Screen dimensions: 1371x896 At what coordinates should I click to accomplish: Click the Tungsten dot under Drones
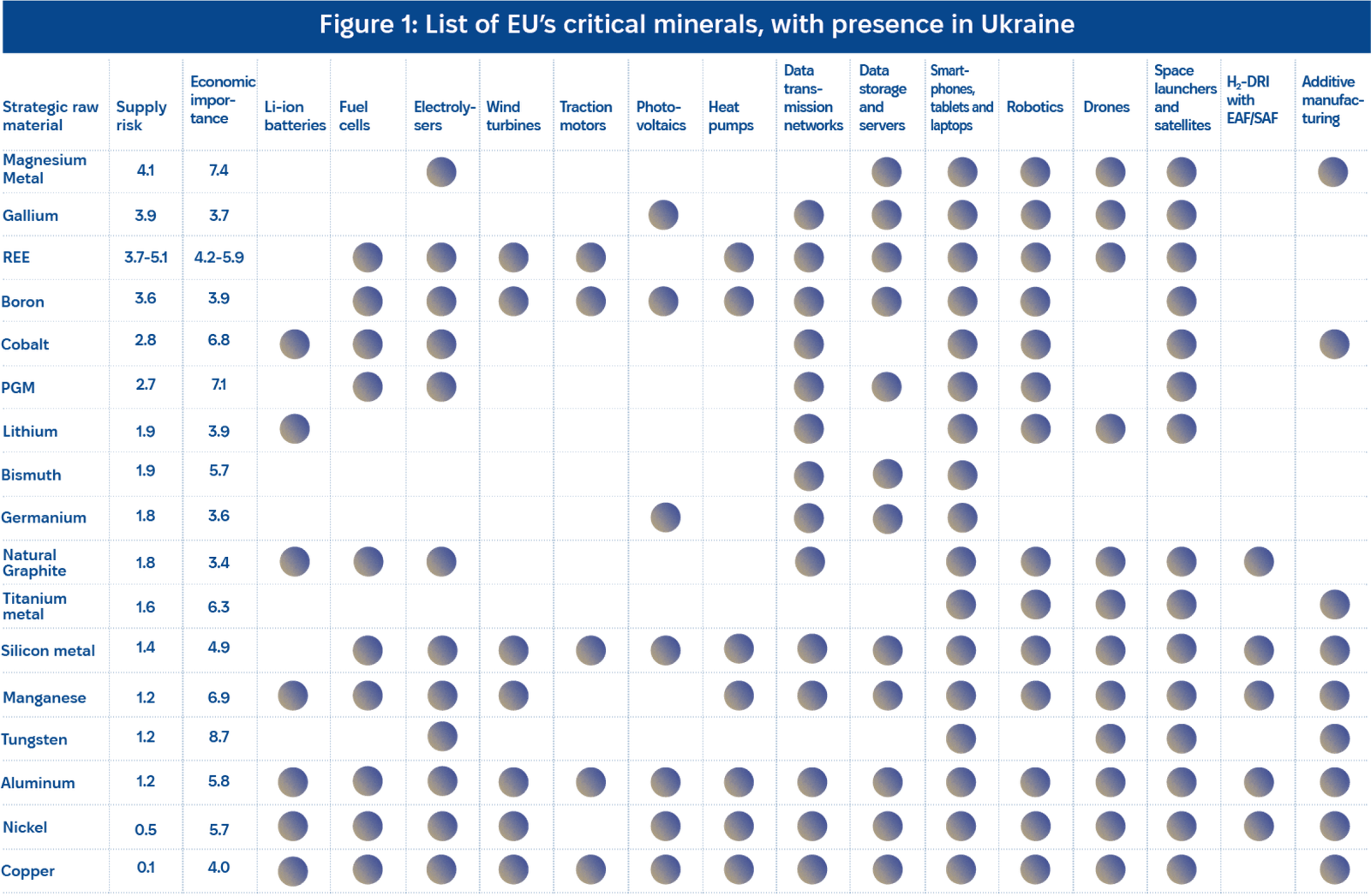coord(1111,738)
